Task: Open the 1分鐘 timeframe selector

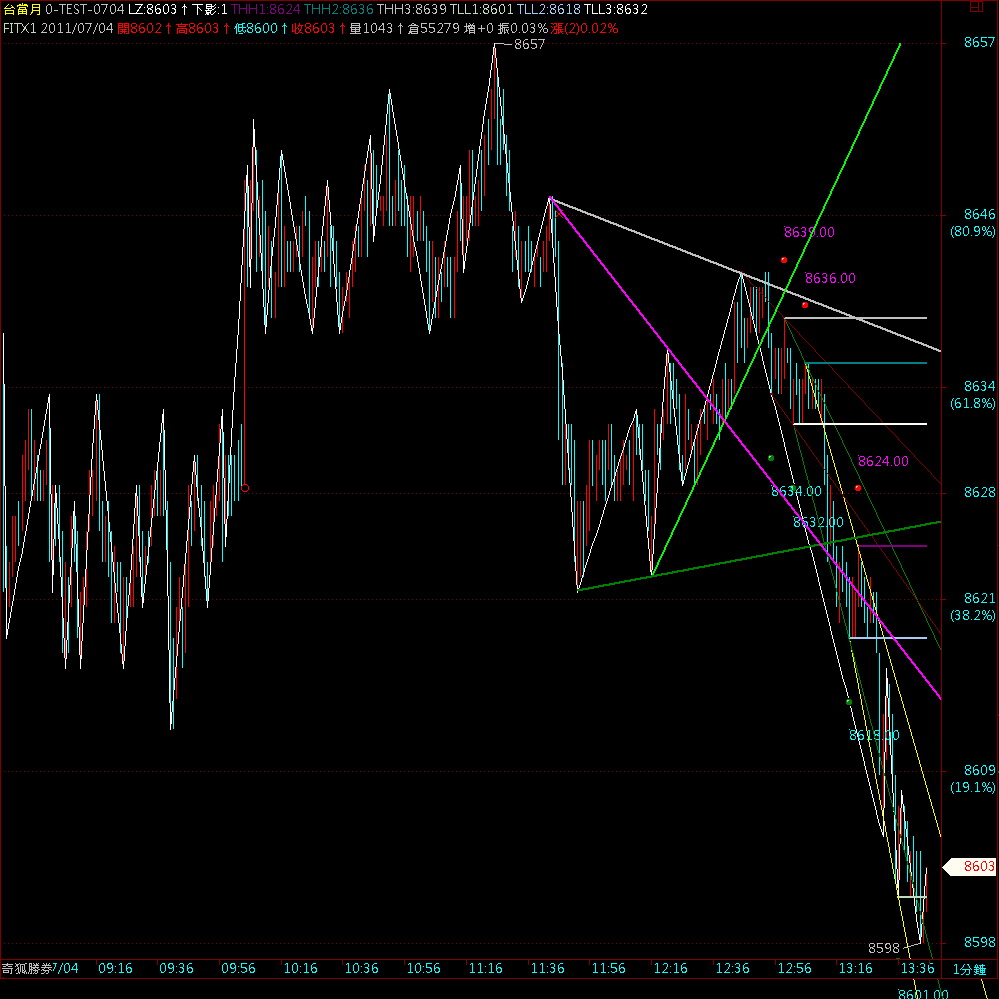Action: 969,969
